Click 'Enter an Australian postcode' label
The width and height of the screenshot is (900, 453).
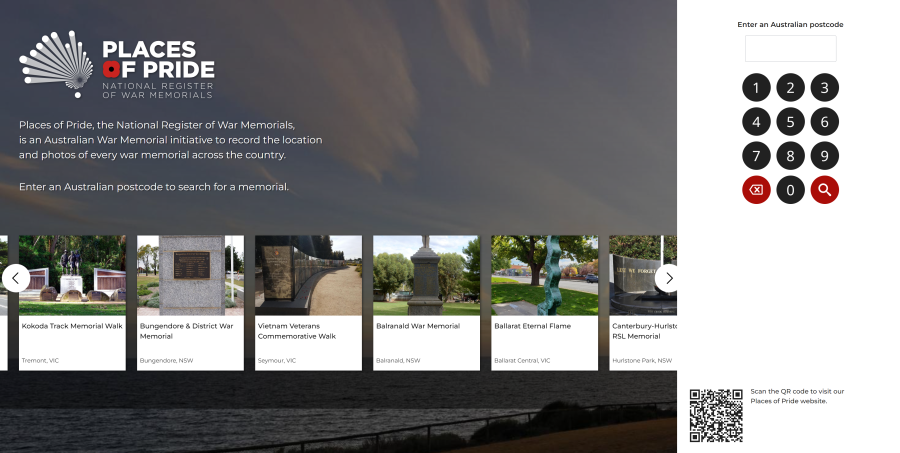[x=790, y=25]
